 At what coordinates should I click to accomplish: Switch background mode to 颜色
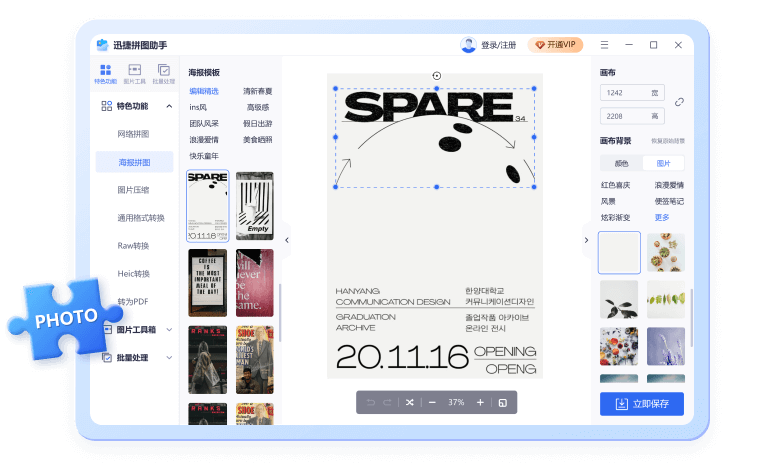coord(621,163)
